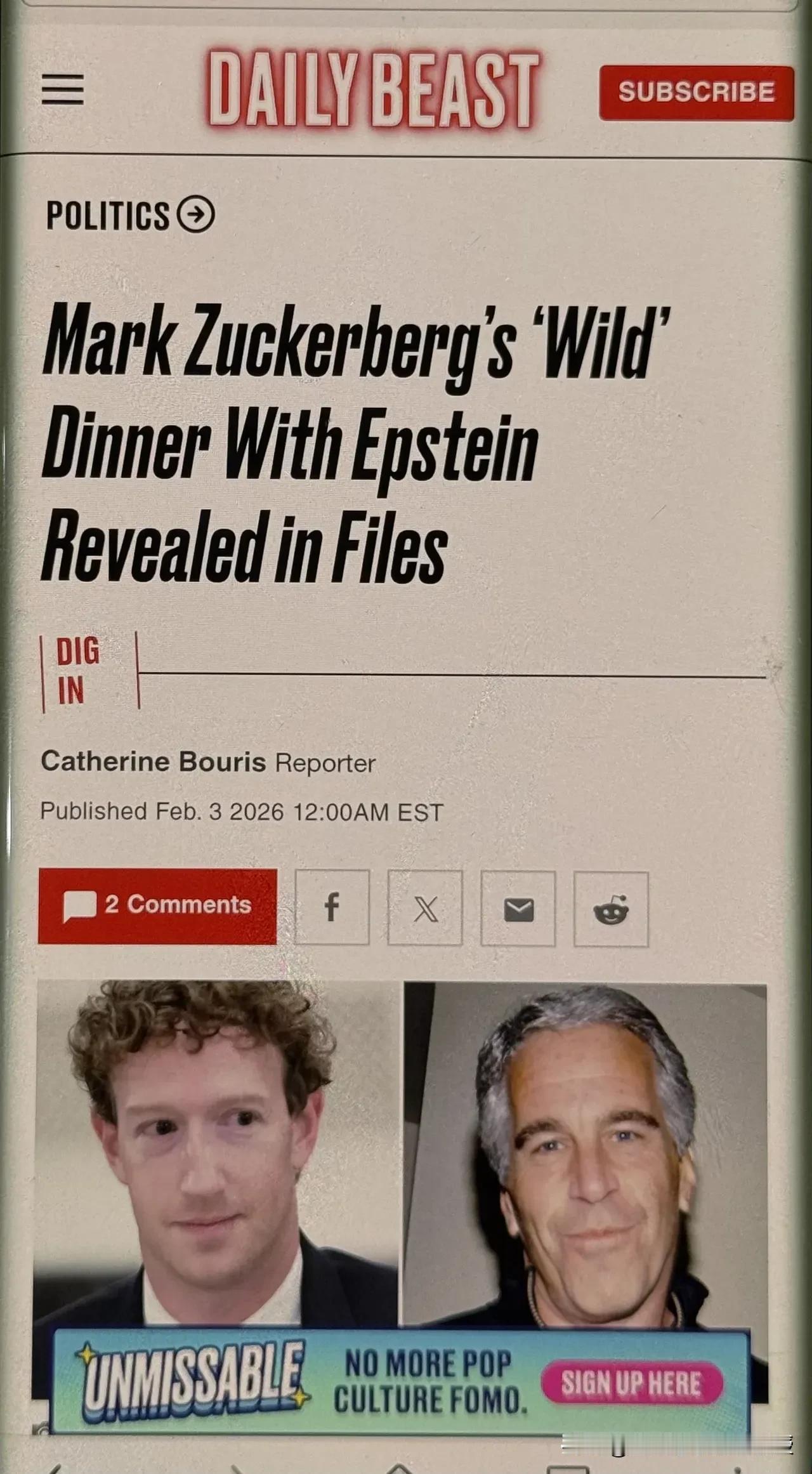
Task: Tap the speech bubble comments icon
Action: coord(80,905)
